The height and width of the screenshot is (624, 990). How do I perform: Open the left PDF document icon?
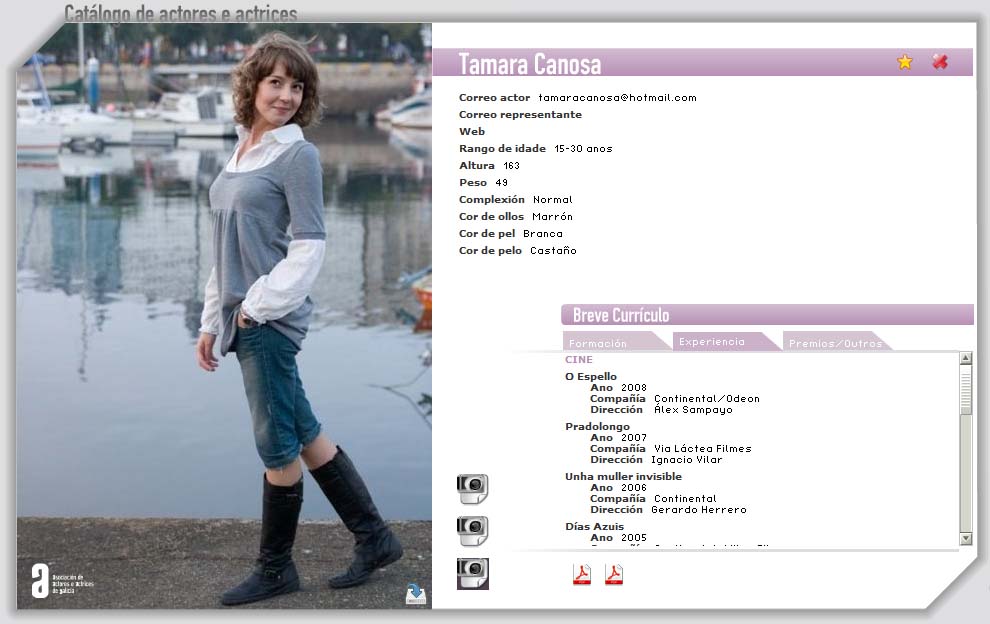click(x=581, y=574)
